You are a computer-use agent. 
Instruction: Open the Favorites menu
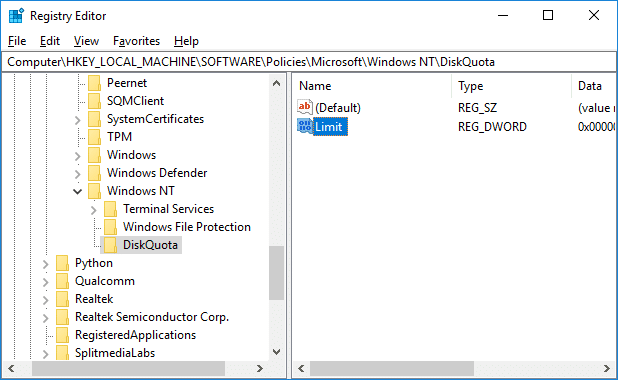pyautogui.click(x=136, y=41)
